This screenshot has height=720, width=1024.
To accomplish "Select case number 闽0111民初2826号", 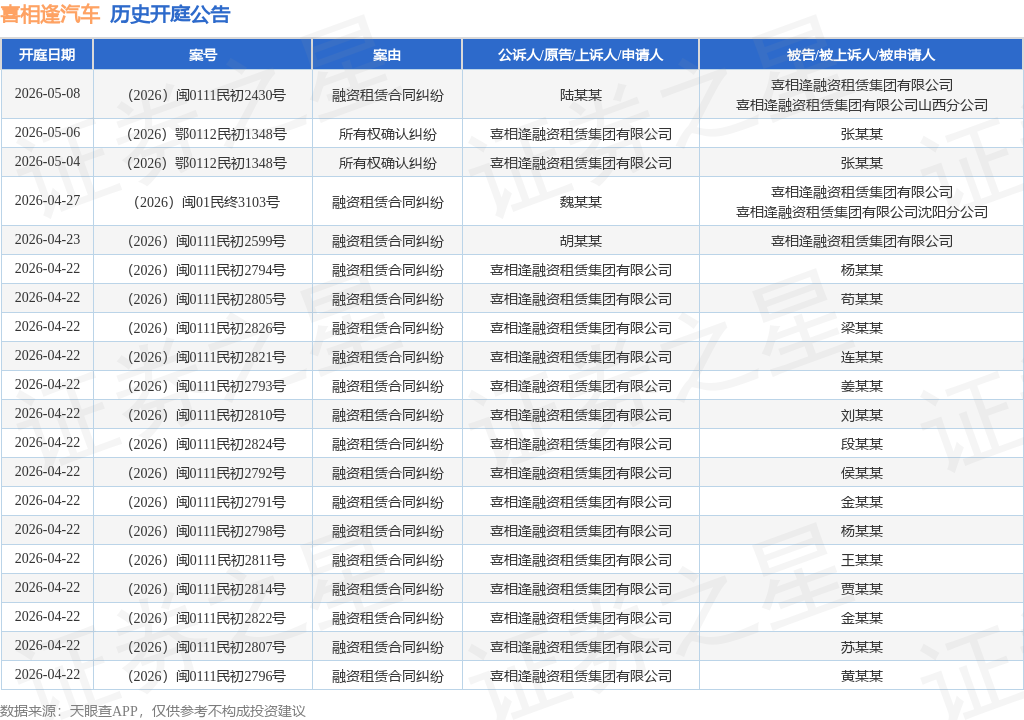I will [231, 329].
